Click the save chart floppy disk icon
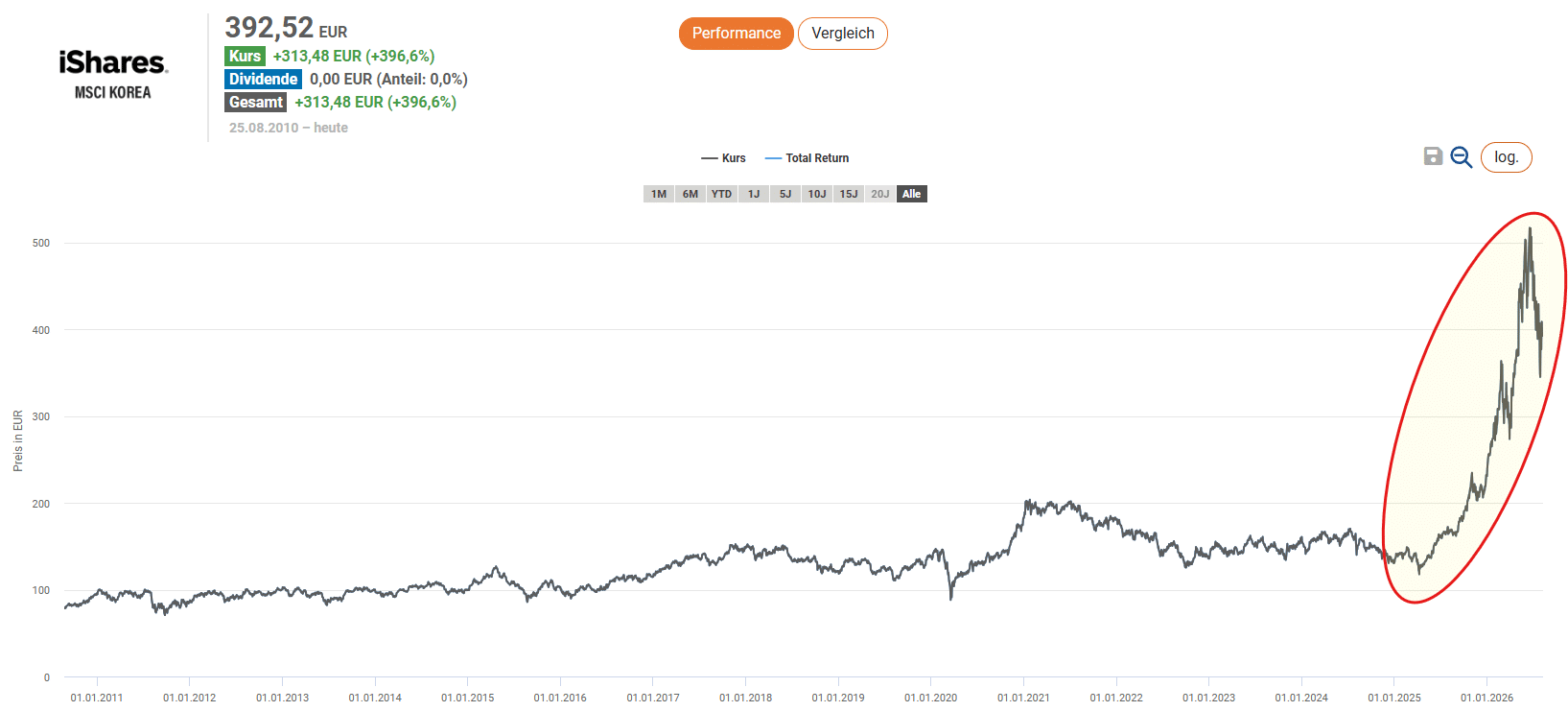Screen dimensions: 1568x711 coord(1433,156)
